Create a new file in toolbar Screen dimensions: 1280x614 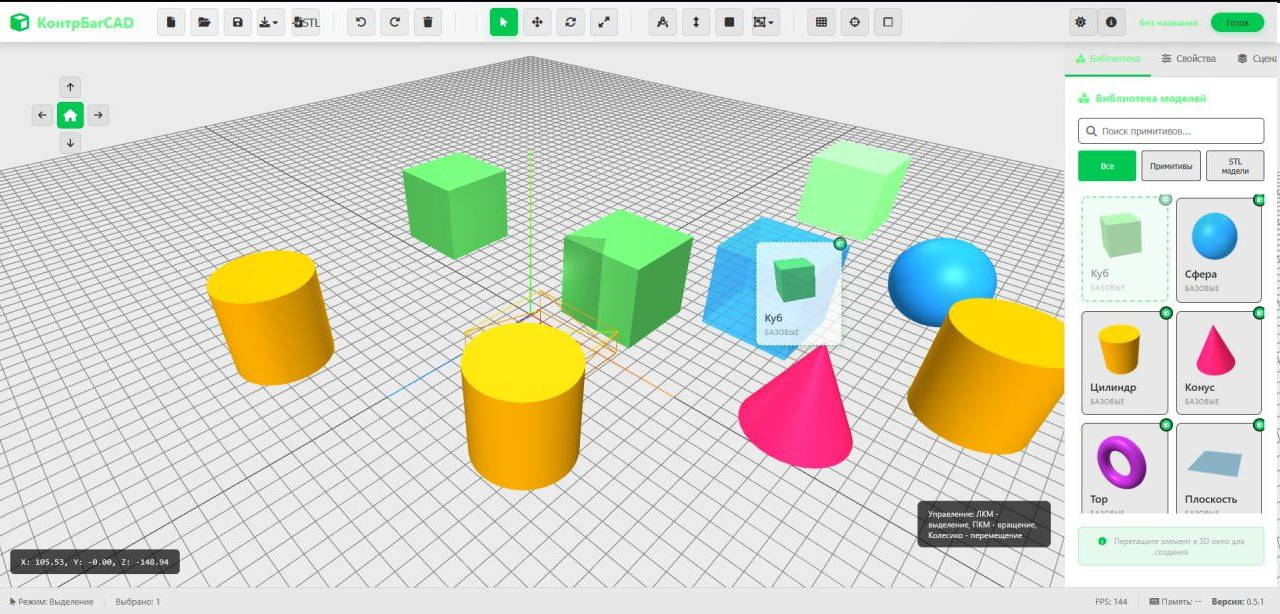coord(171,22)
